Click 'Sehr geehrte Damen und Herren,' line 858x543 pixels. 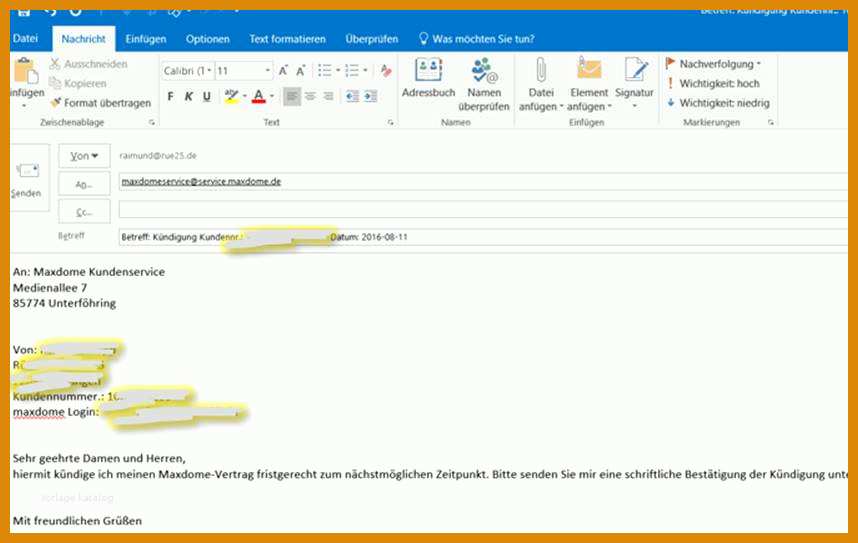[x=99, y=458]
